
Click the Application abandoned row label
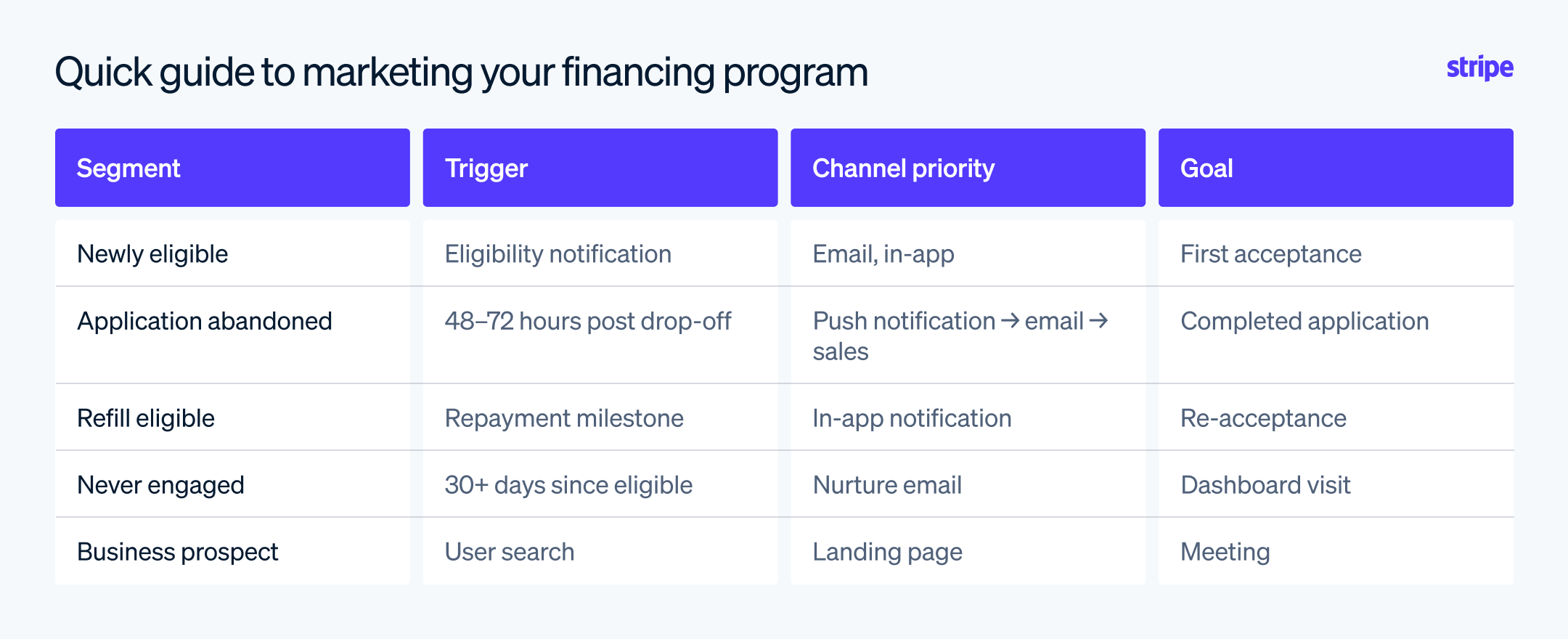(205, 321)
